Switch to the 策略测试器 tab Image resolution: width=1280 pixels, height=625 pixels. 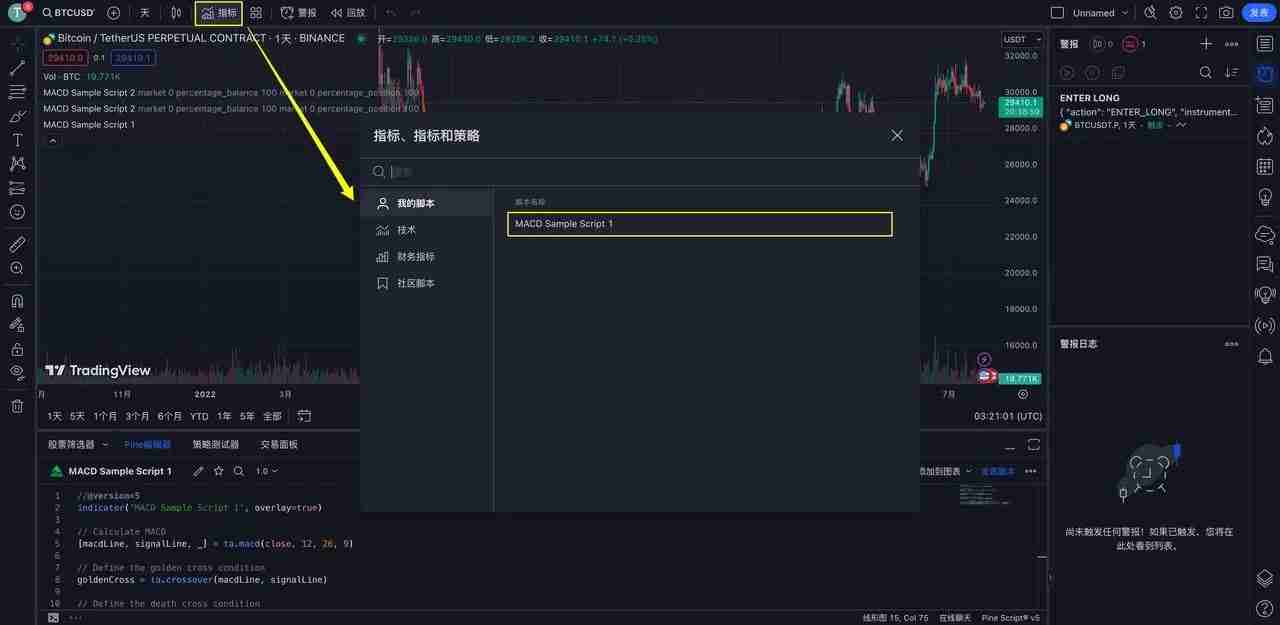pyautogui.click(x=216, y=444)
